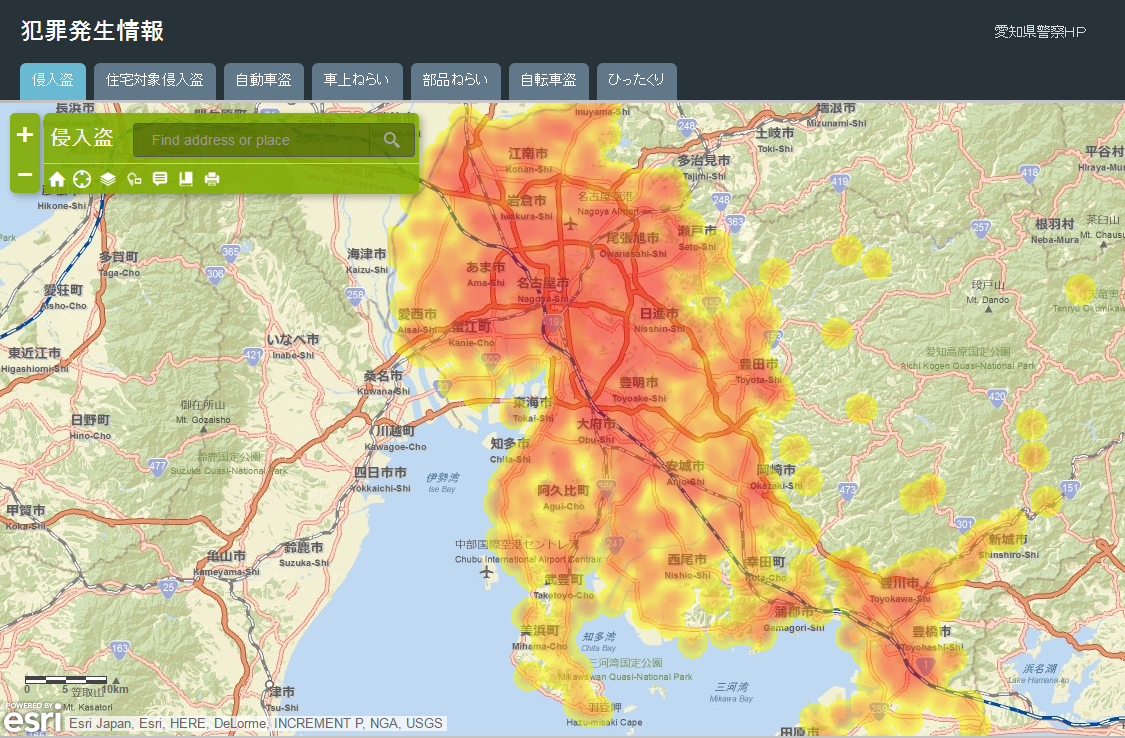Viewport: 1125px width, 738px height.
Task: Open the Details speech-bubble icon
Action: pyautogui.click(x=160, y=178)
